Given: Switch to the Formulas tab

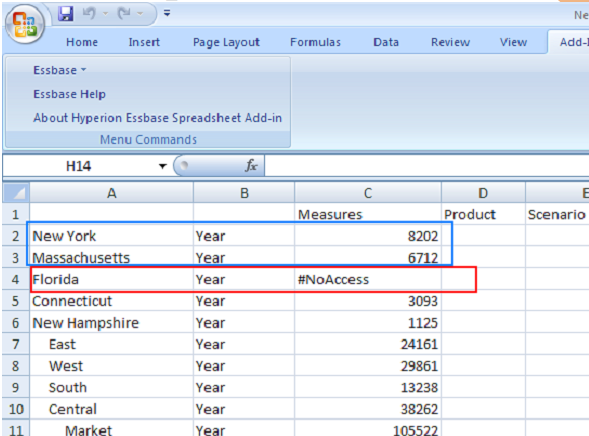Looking at the screenshot, I should point(316,42).
